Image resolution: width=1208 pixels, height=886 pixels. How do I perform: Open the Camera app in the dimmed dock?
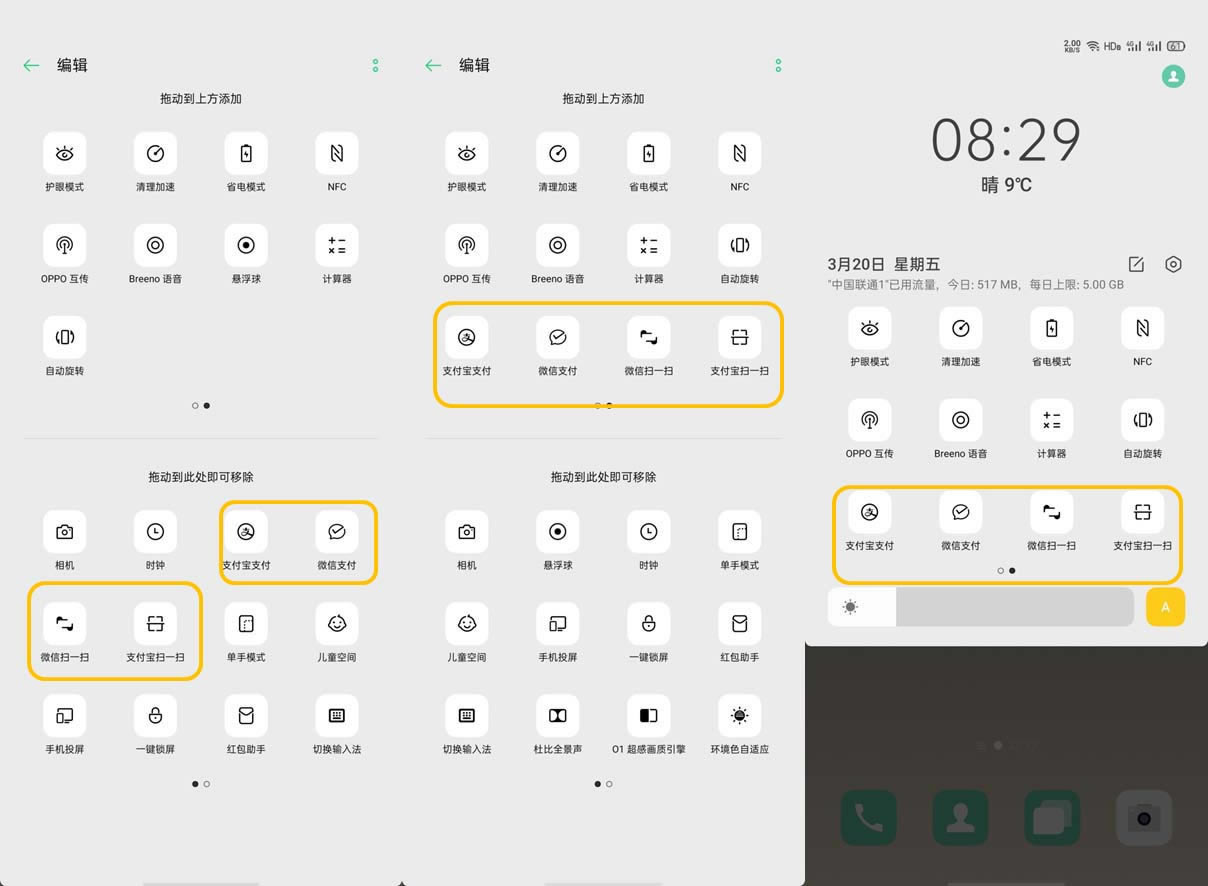click(1144, 818)
